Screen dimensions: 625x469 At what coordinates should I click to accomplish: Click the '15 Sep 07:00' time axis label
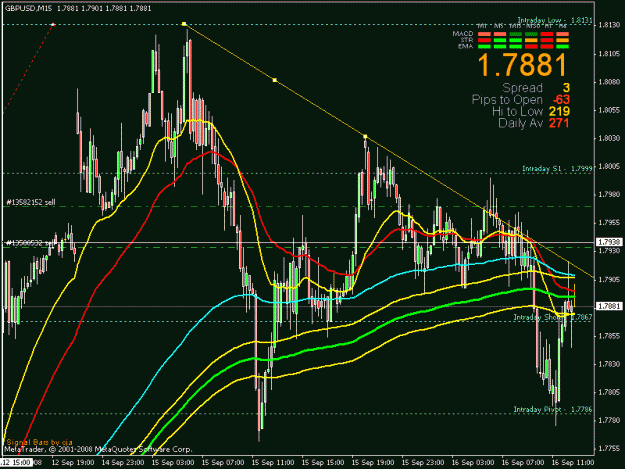click(223, 463)
